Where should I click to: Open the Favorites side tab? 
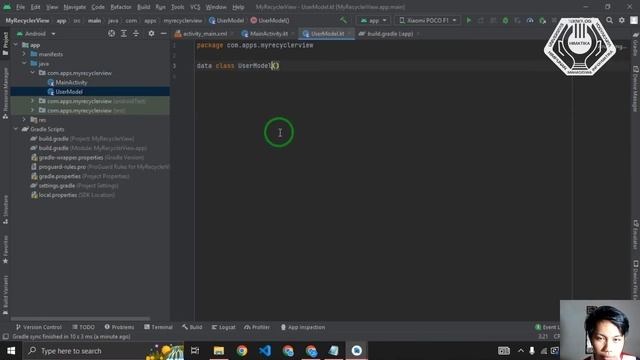tap(5, 249)
